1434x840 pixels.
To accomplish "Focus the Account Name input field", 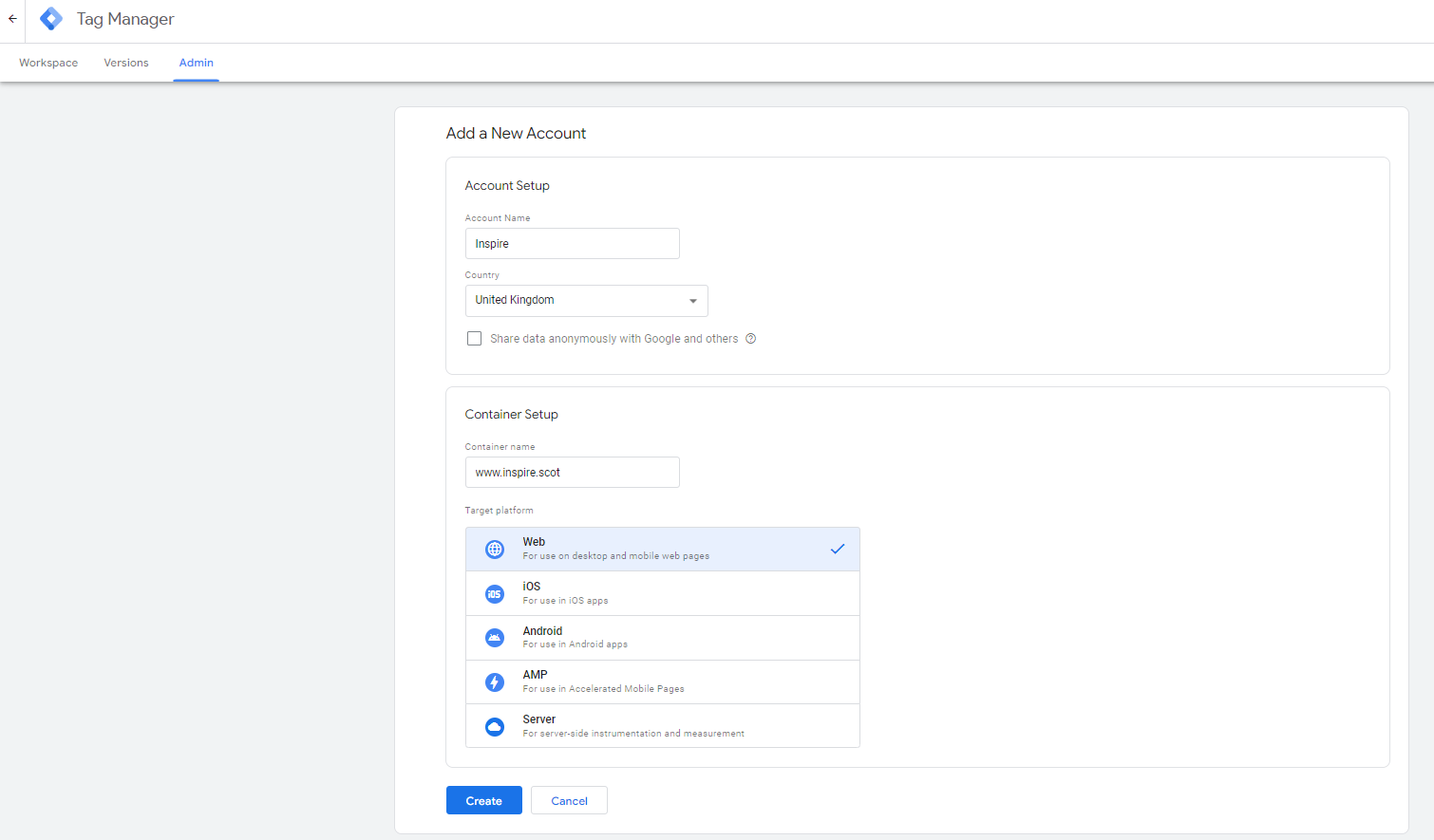I will point(573,244).
